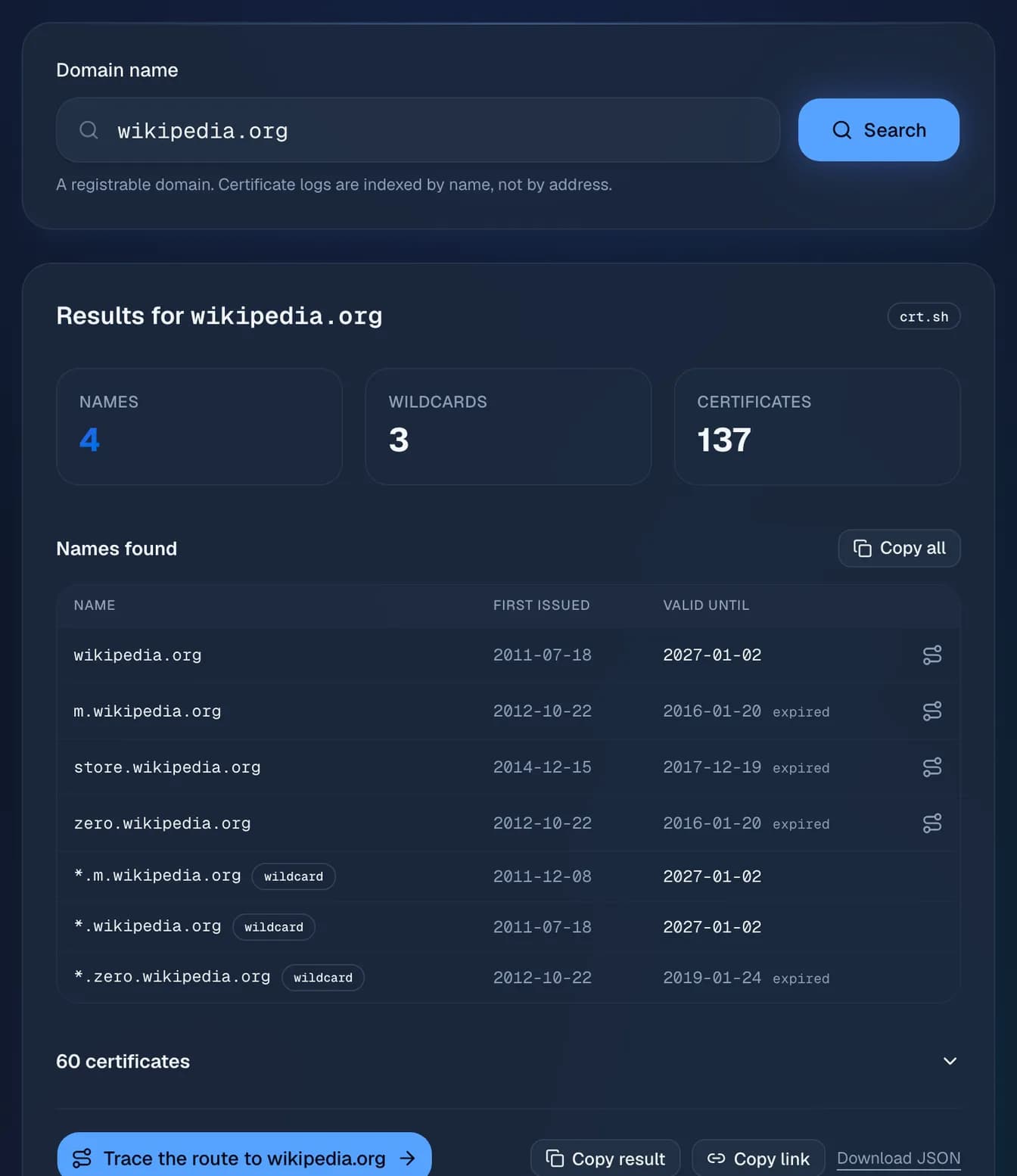This screenshot has height=1176, width=1017.
Task: Click the Search button
Action: [879, 130]
